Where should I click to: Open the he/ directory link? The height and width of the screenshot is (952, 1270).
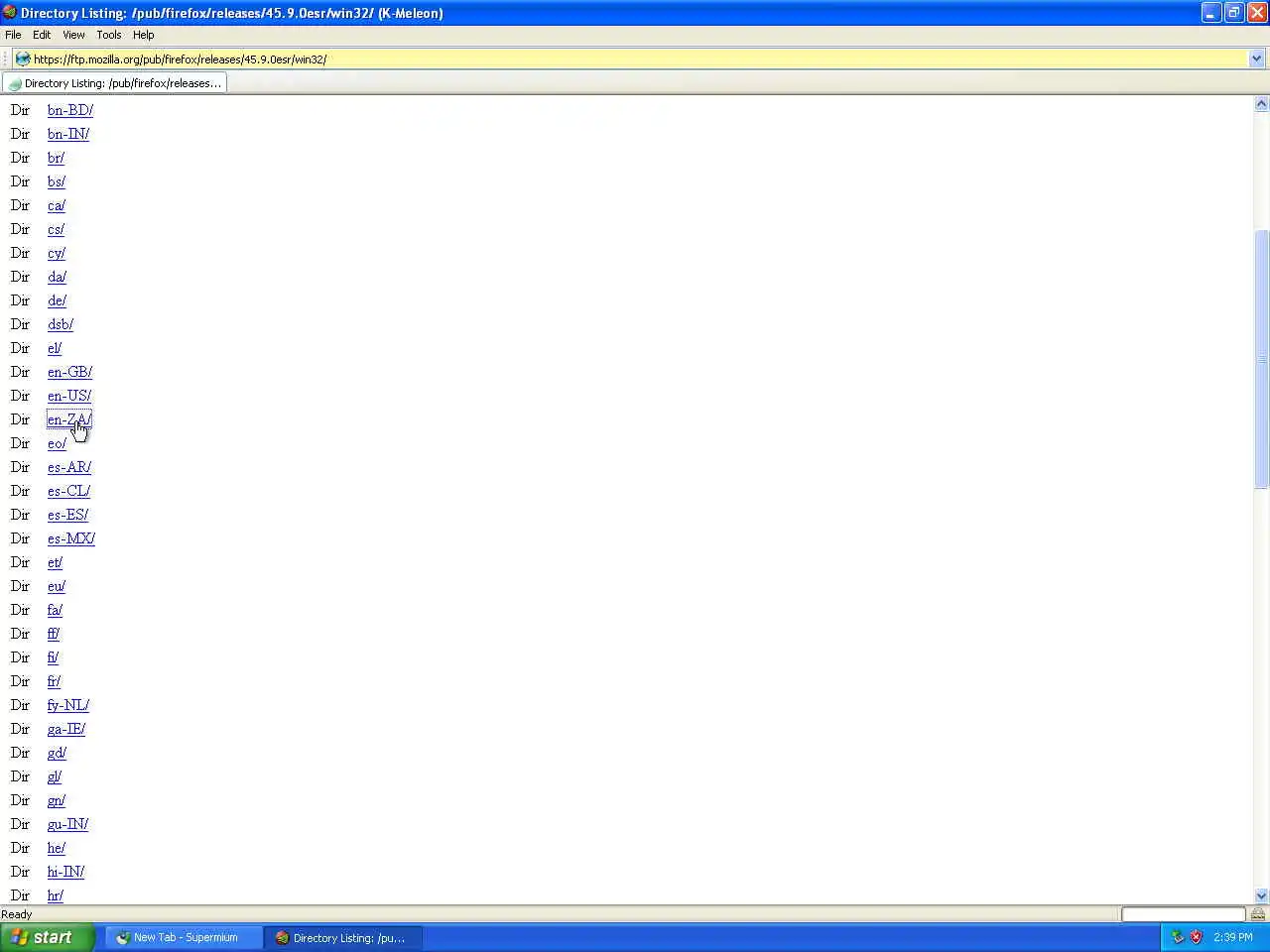coord(57,848)
